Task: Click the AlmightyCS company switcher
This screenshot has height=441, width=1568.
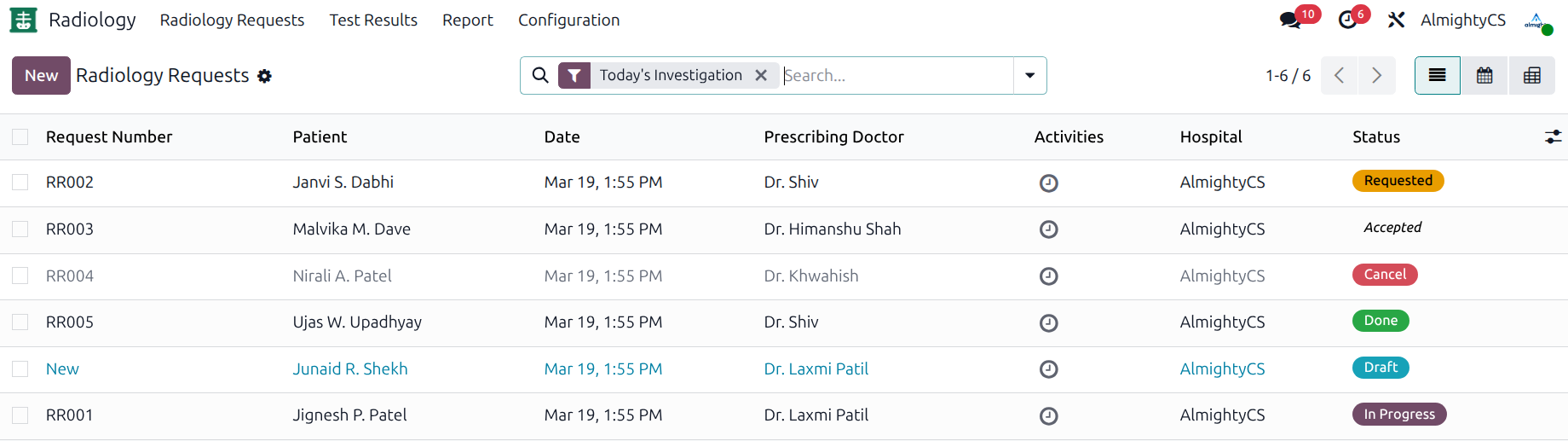Action: point(1462,20)
